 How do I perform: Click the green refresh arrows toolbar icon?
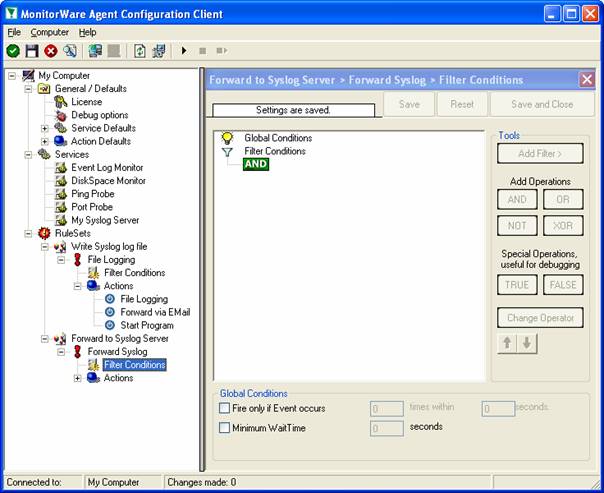pyautogui.click(x=140, y=51)
